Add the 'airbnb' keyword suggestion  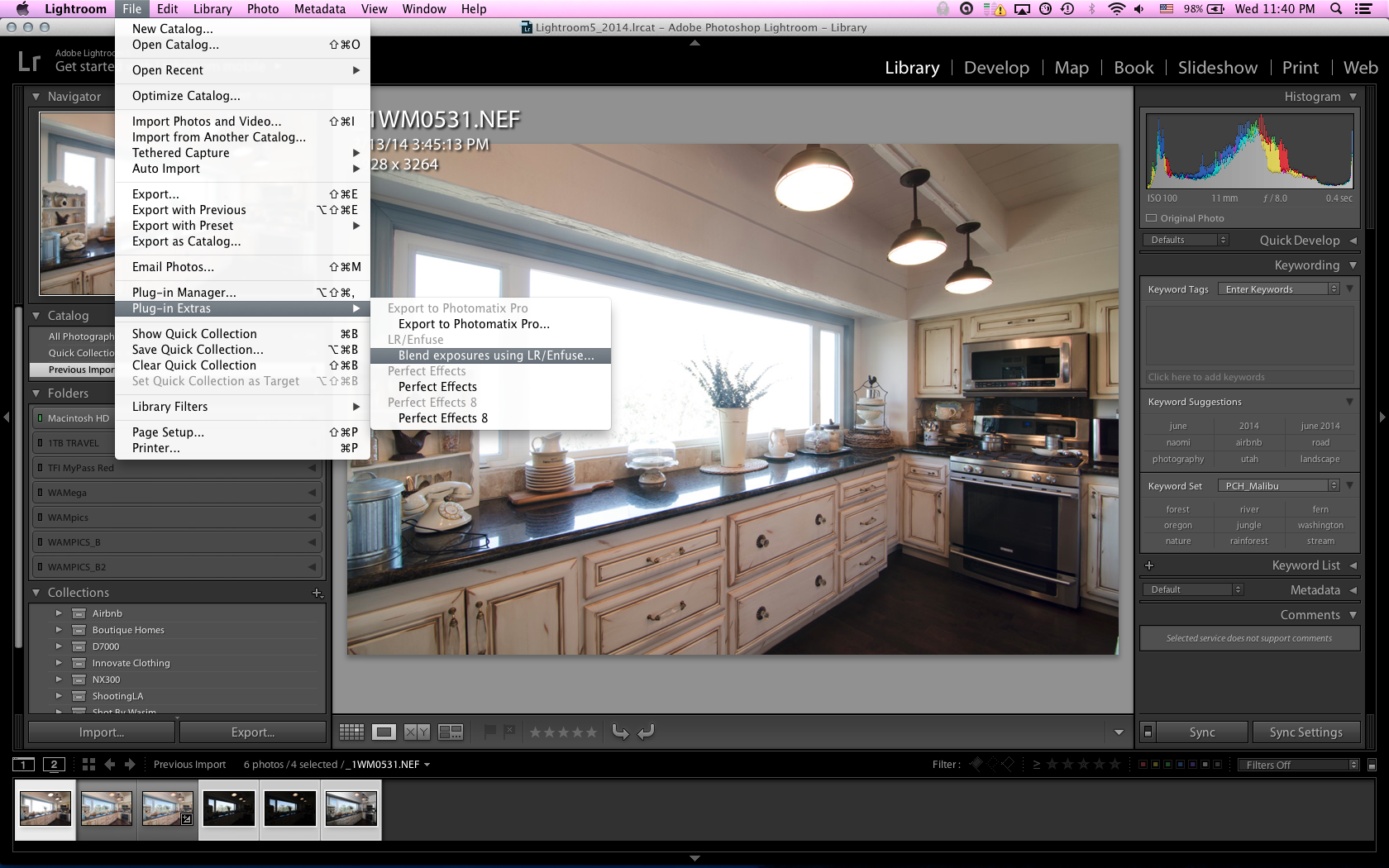click(x=1248, y=442)
